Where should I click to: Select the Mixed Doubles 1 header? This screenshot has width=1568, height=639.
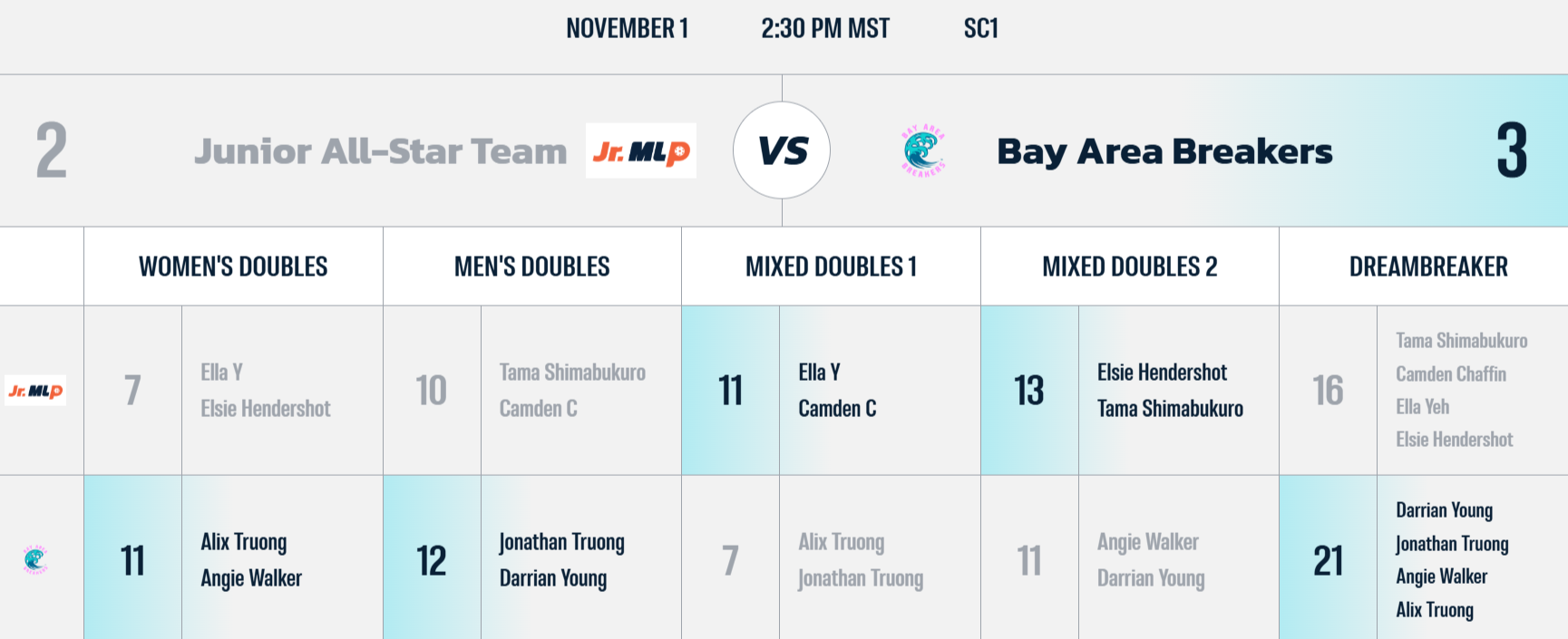pyautogui.click(x=831, y=266)
